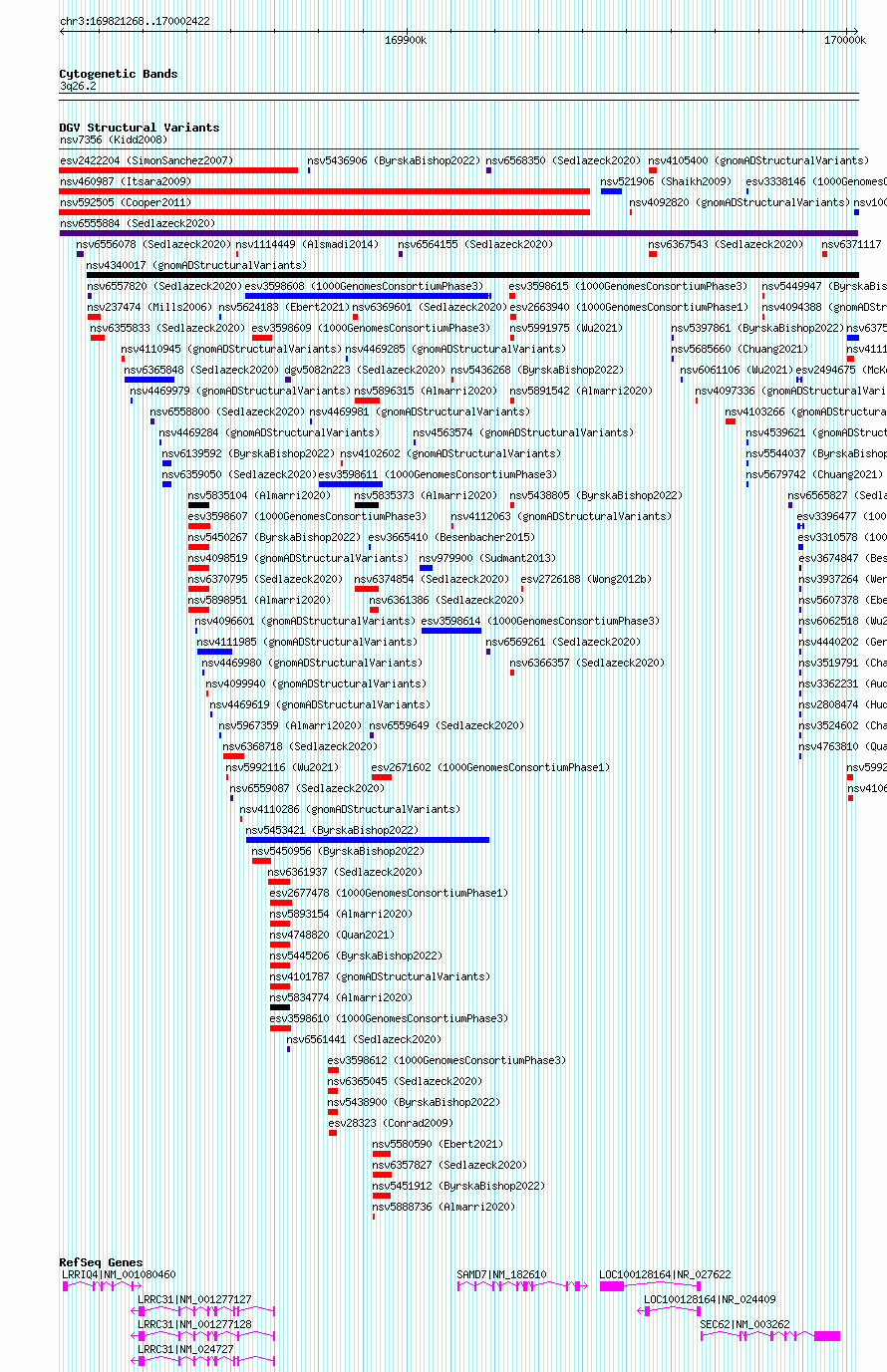Open variant nsv5834774 (Almarri2020)
The image size is (887, 1372).
341,997
